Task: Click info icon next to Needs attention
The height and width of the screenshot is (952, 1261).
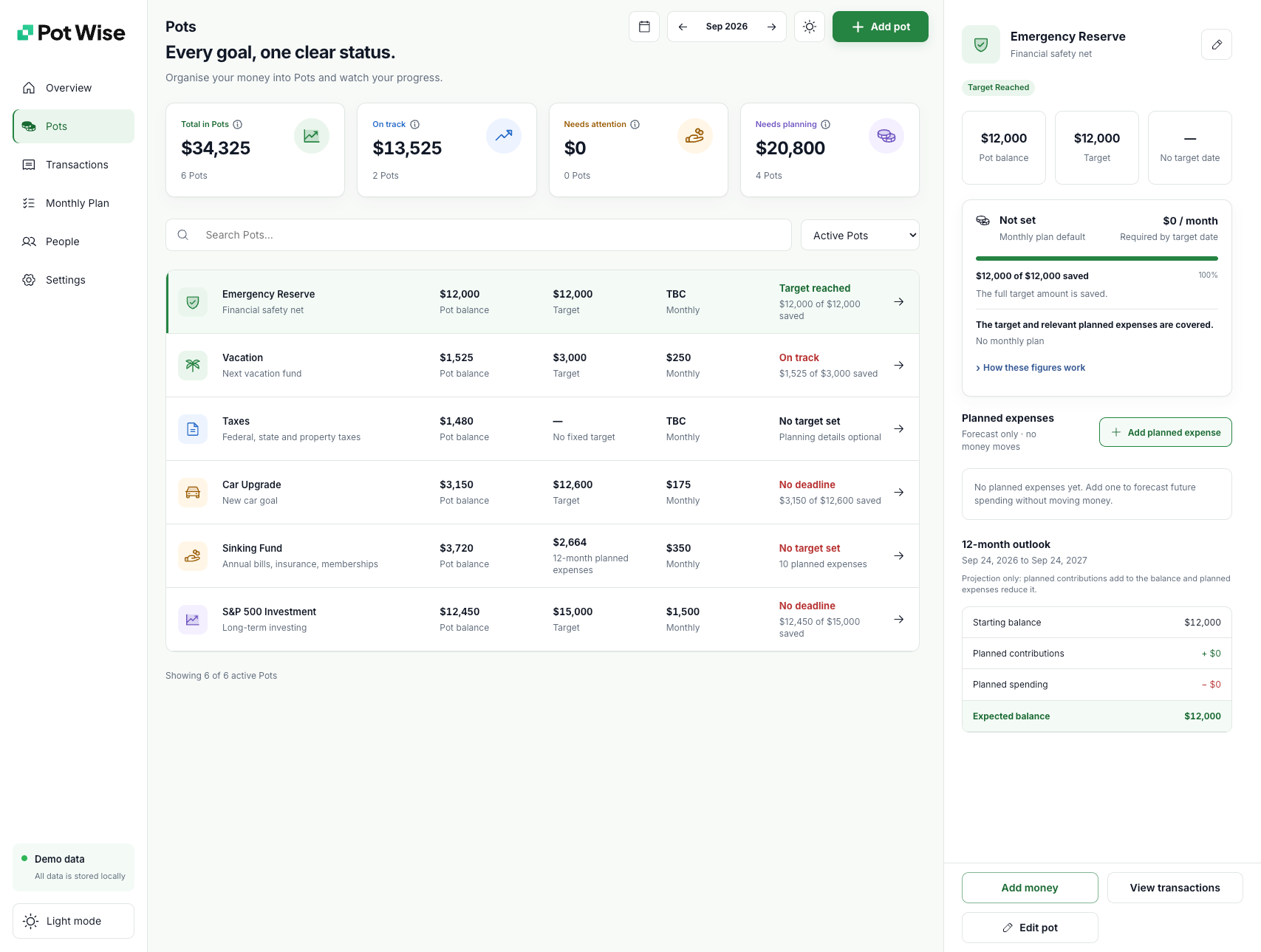Action: pos(635,125)
